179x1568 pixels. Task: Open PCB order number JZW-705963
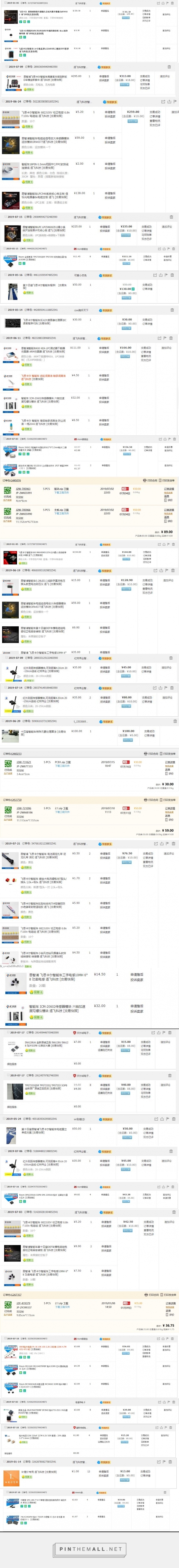pos(23,489)
